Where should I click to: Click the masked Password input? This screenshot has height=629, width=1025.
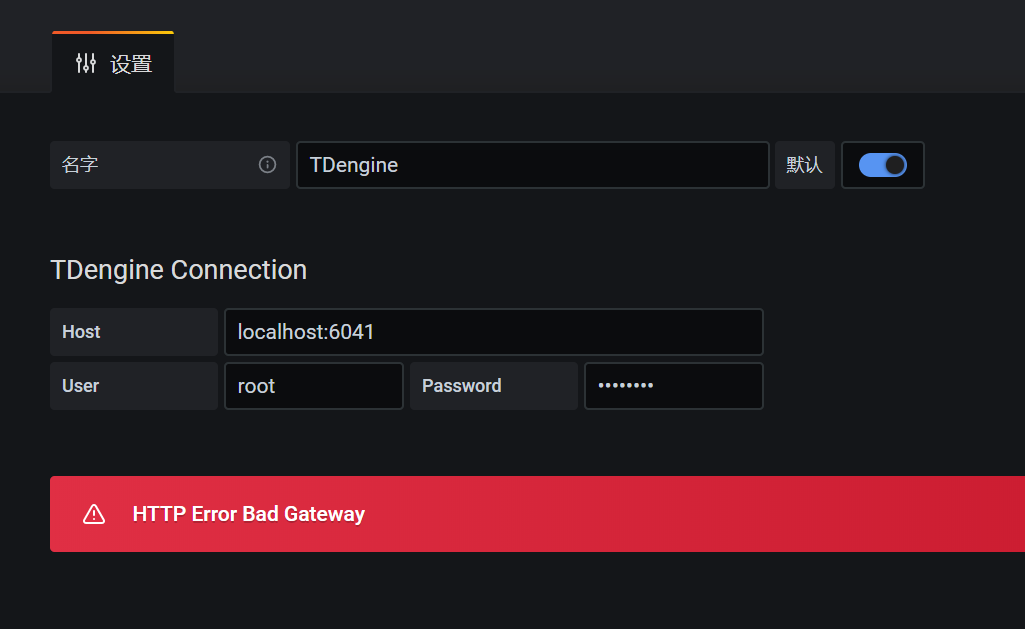[x=673, y=385]
